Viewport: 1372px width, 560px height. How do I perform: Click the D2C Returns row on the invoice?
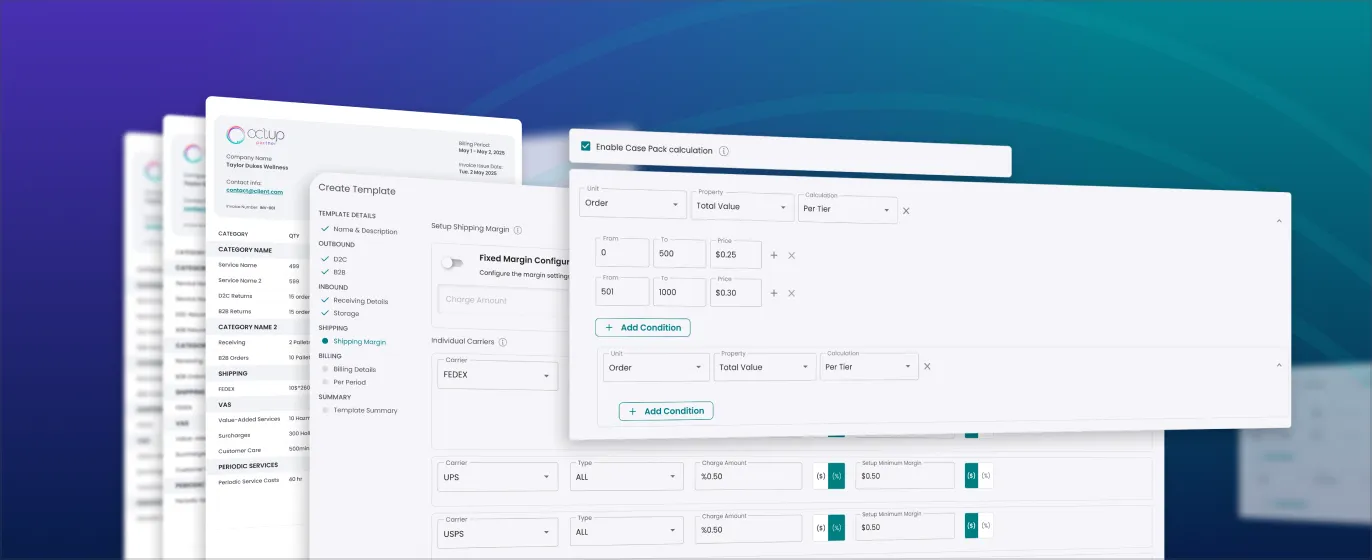[x=262, y=296]
